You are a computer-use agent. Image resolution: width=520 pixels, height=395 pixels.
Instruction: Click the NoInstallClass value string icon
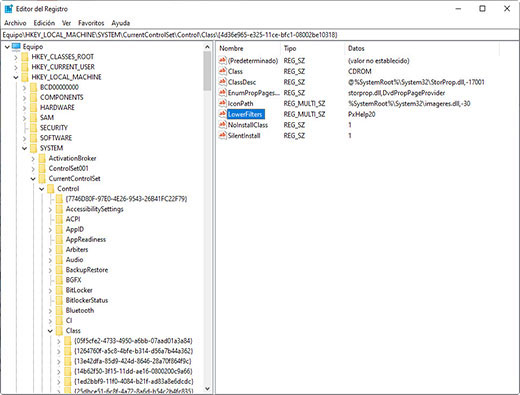[223, 124]
